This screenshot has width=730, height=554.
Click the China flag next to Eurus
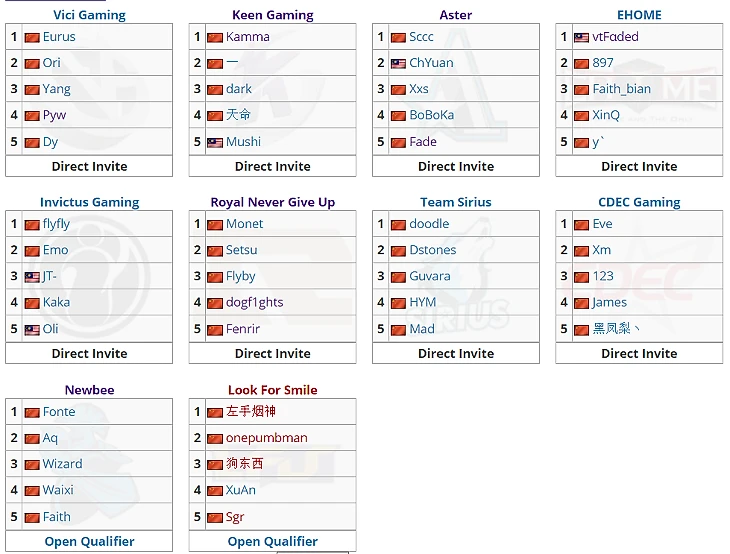point(32,37)
